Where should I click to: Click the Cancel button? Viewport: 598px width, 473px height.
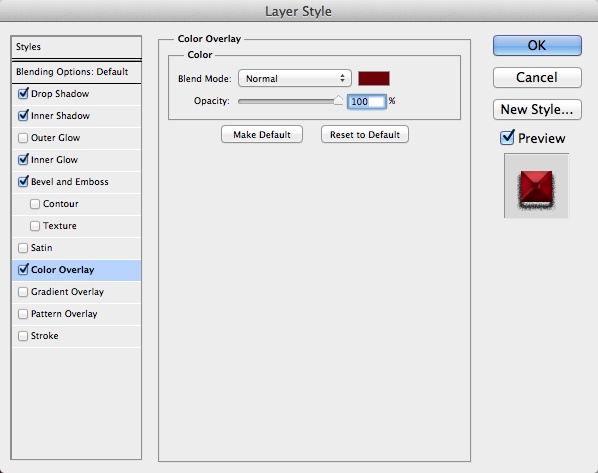[x=537, y=77]
